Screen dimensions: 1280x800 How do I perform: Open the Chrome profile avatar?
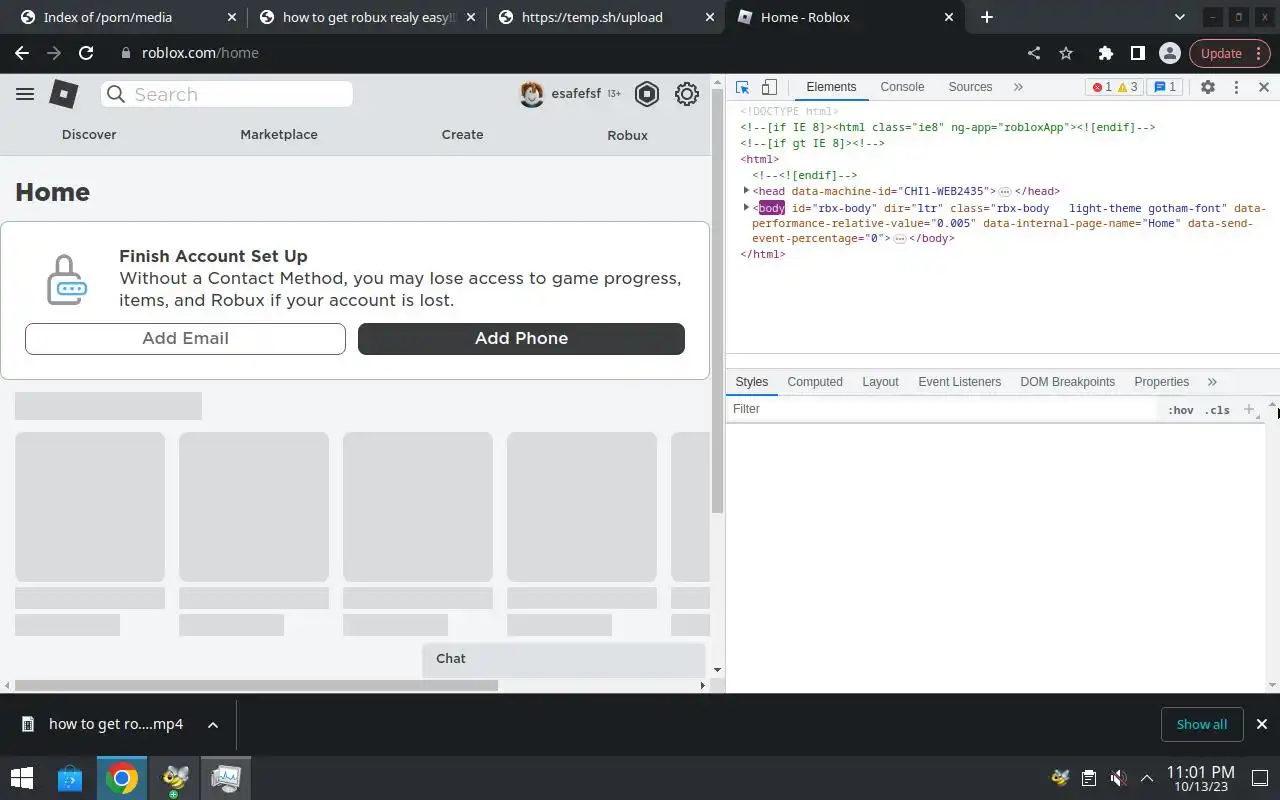(1169, 53)
